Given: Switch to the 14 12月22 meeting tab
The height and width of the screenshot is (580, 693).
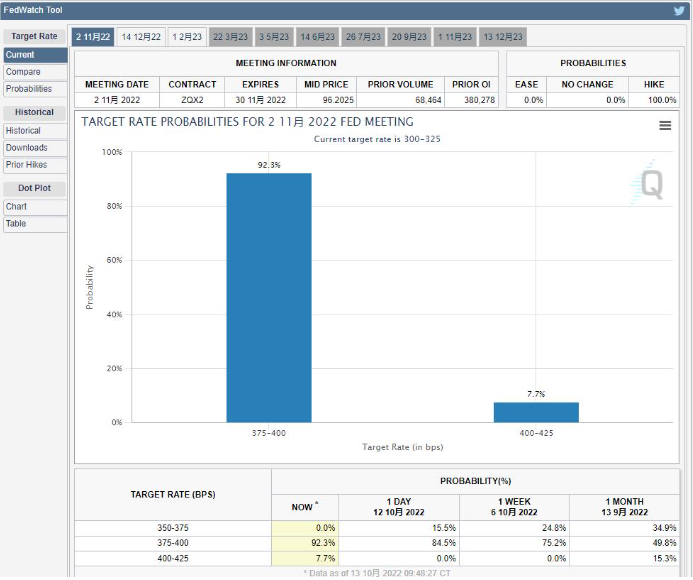Looking at the screenshot, I should (141, 37).
